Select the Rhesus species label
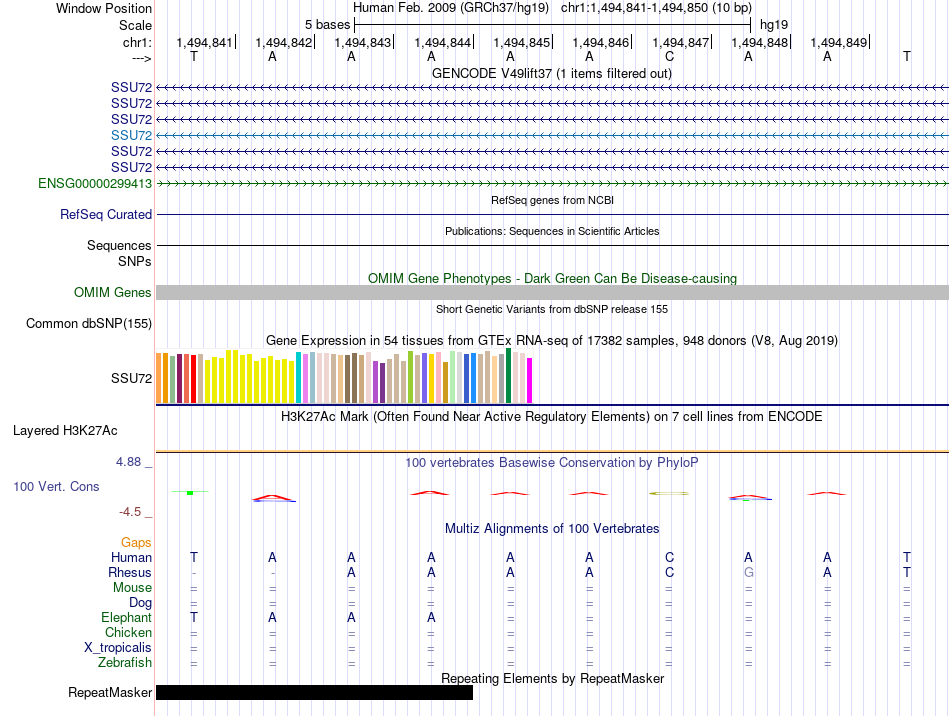Viewport: 950px width, 716px height. click(130, 573)
